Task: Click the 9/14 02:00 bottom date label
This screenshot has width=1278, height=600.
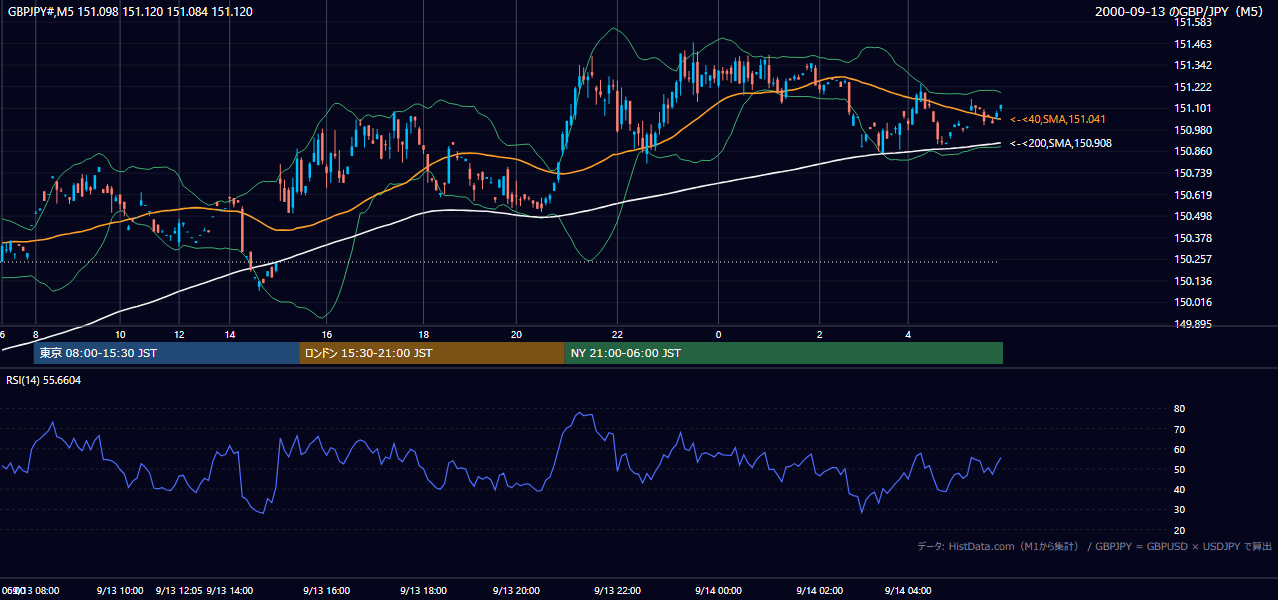Action: (x=820, y=590)
